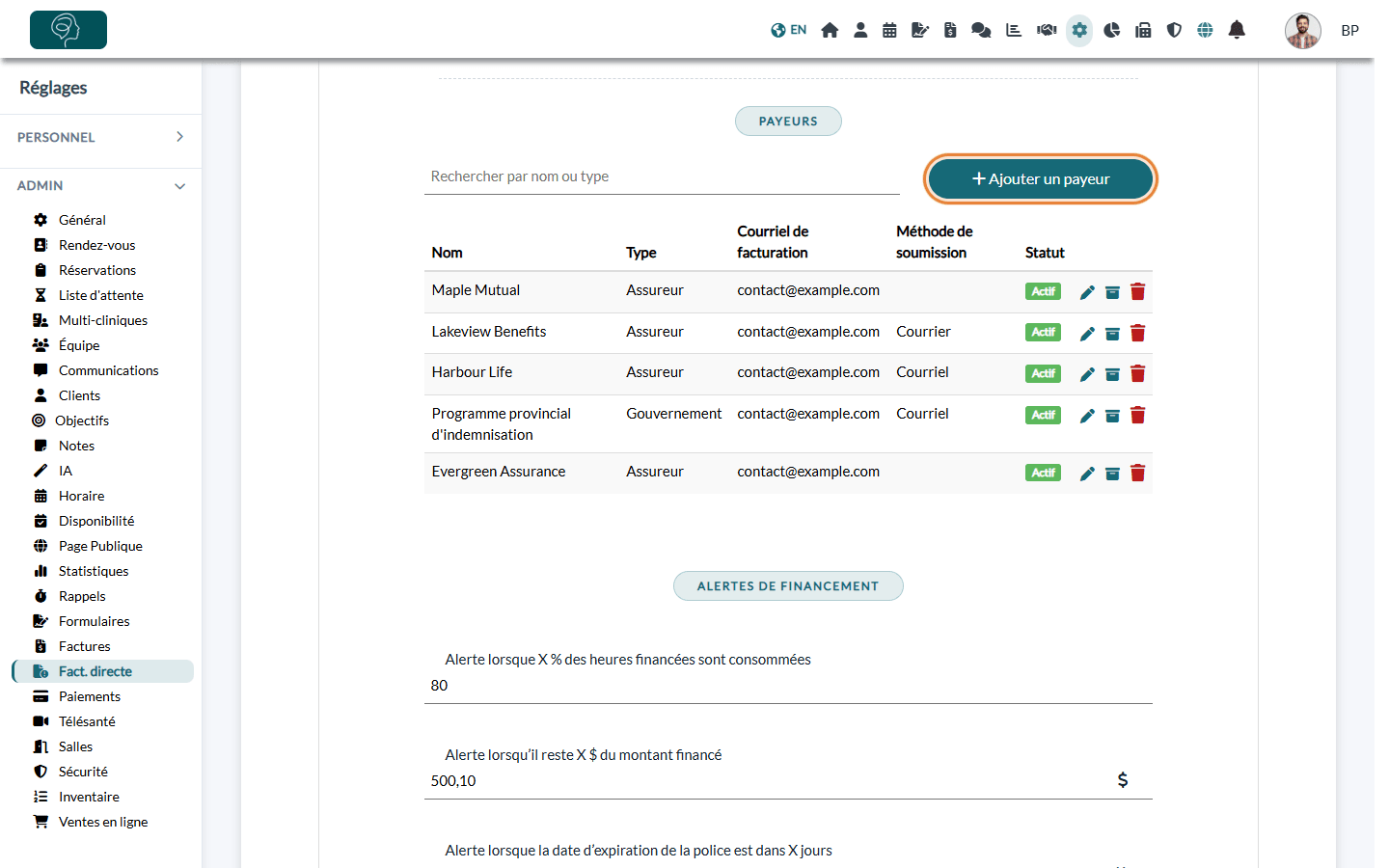Open the top bar settings gear
Image resolution: width=1389 pixels, height=868 pixels.
(x=1079, y=30)
